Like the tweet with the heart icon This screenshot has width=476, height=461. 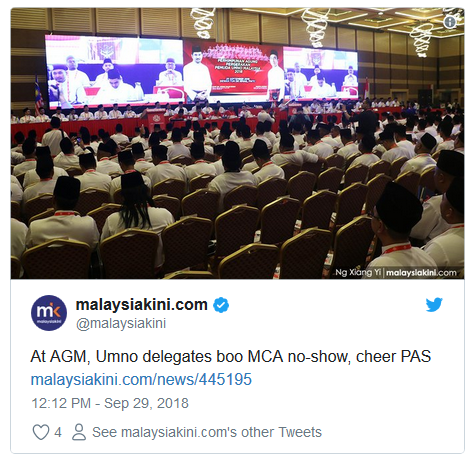41,432
